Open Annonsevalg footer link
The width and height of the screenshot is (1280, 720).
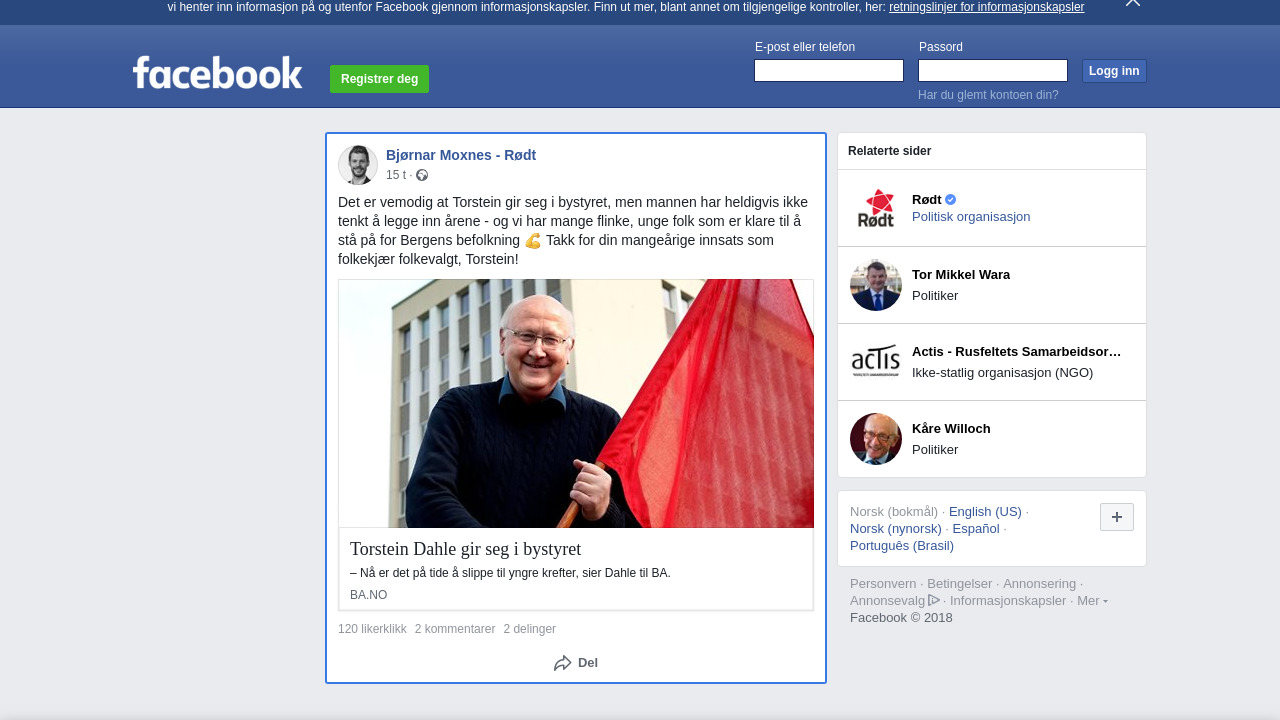(x=888, y=601)
